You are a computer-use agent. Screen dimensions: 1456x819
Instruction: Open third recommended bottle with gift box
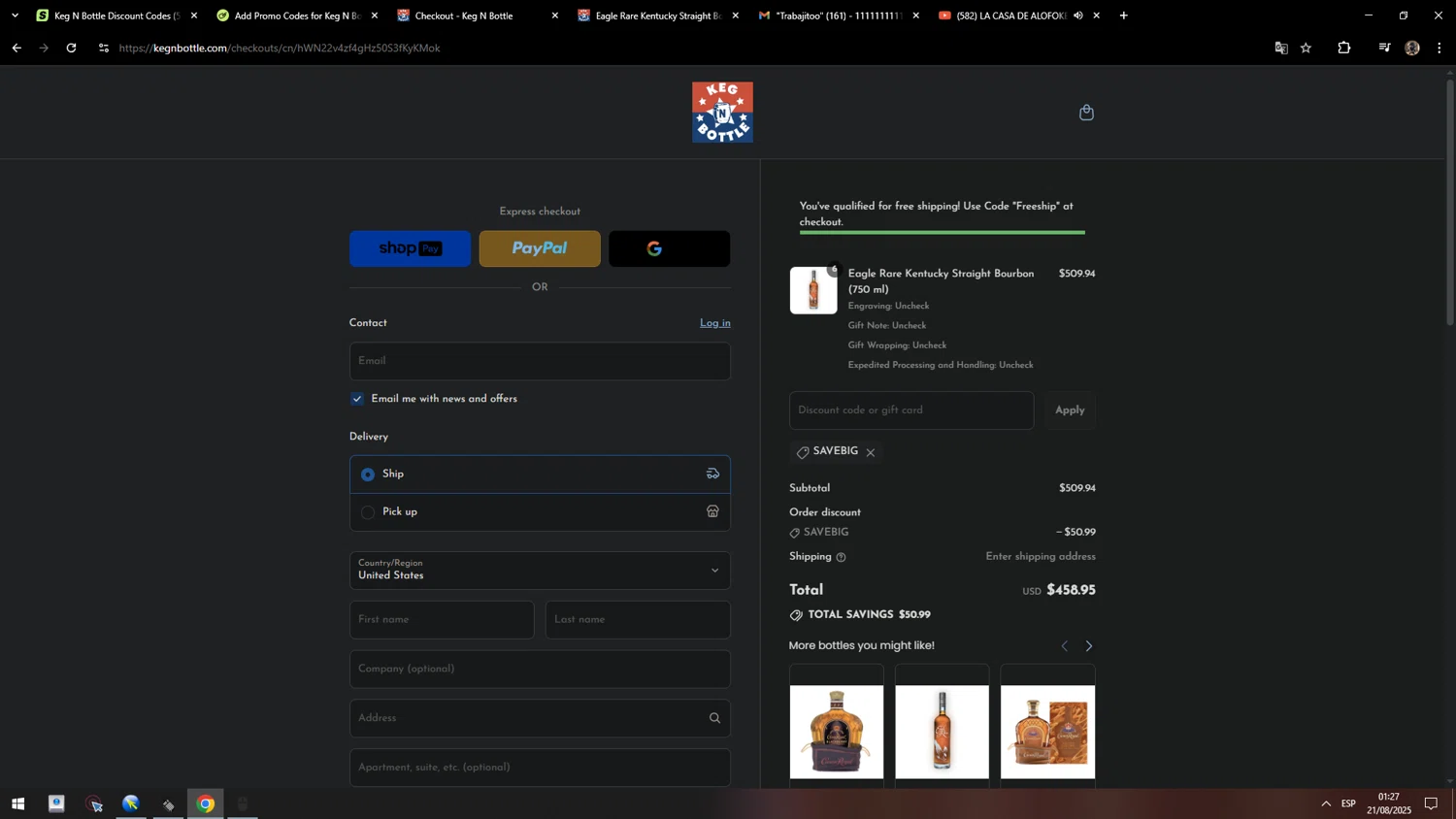click(x=1047, y=732)
